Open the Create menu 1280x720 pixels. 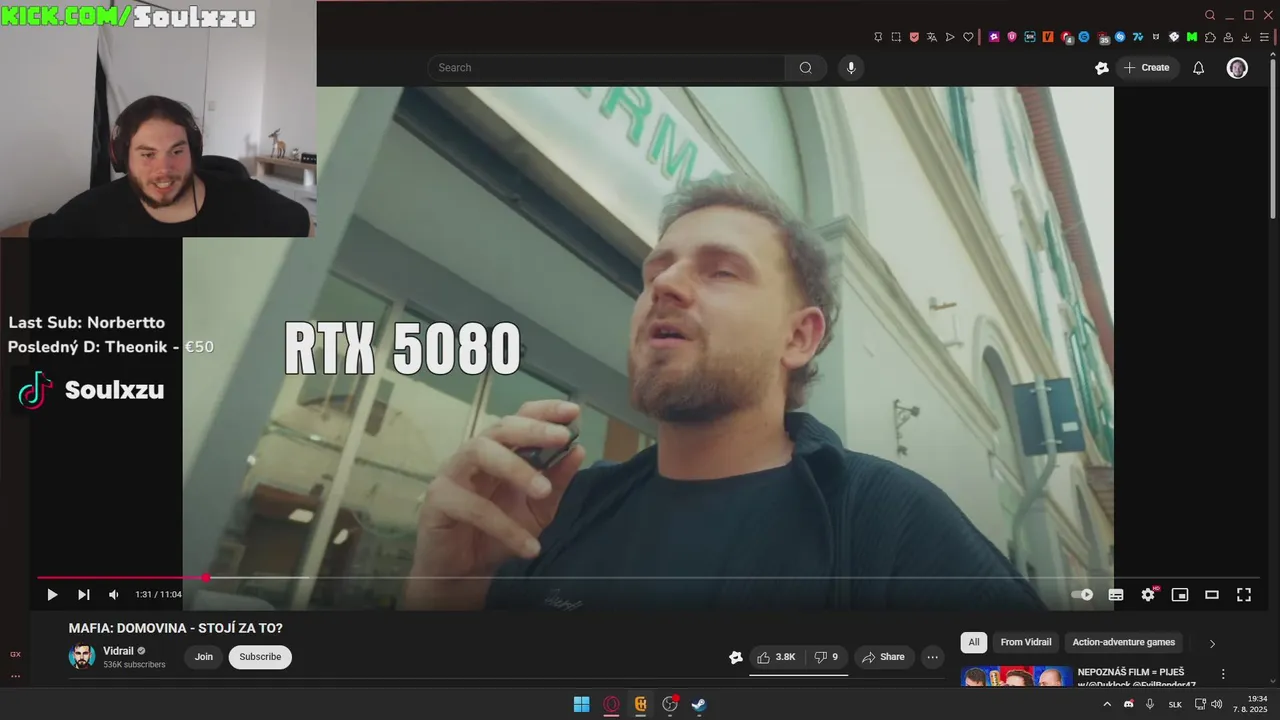click(x=1147, y=67)
